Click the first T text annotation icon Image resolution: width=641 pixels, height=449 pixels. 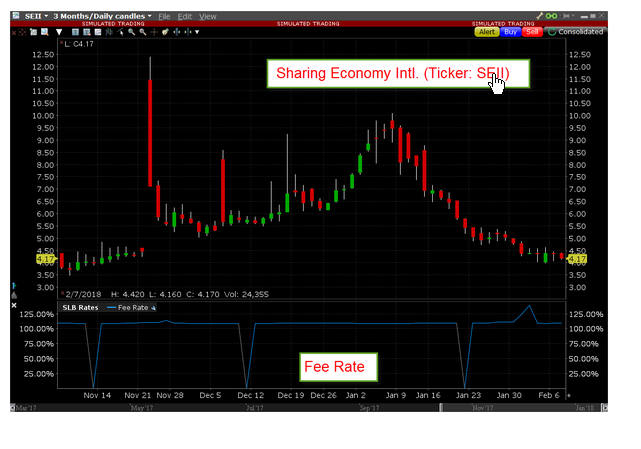75,32
